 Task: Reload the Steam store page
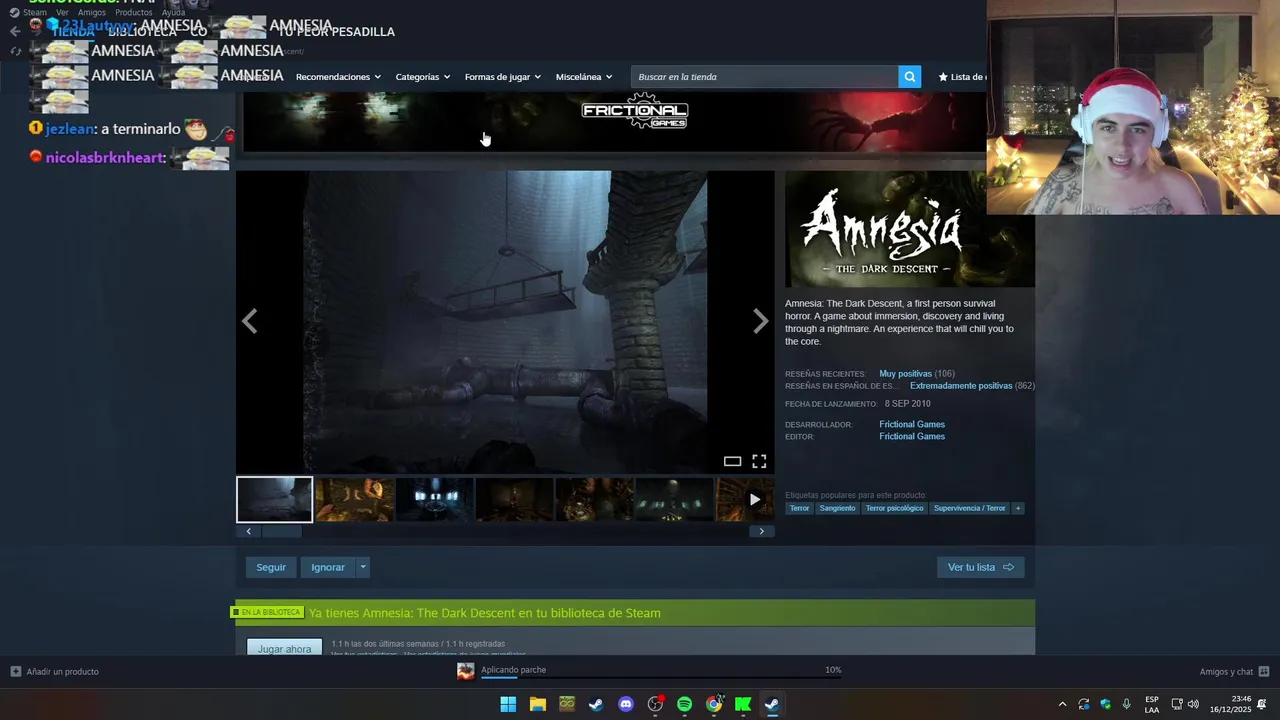click(15, 51)
